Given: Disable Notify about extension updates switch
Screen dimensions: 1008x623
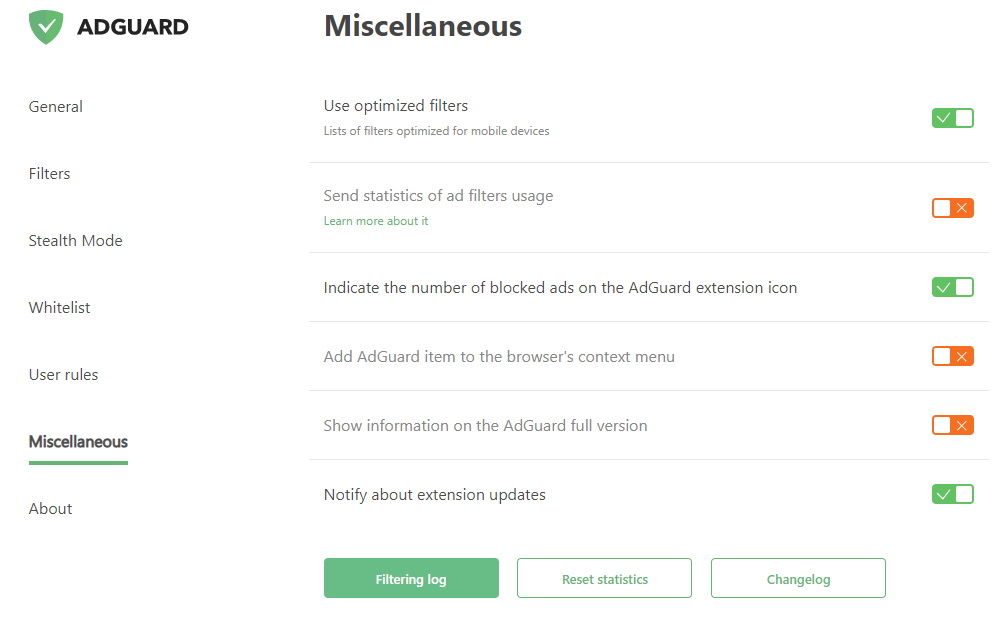Looking at the screenshot, I should (x=952, y=494).
